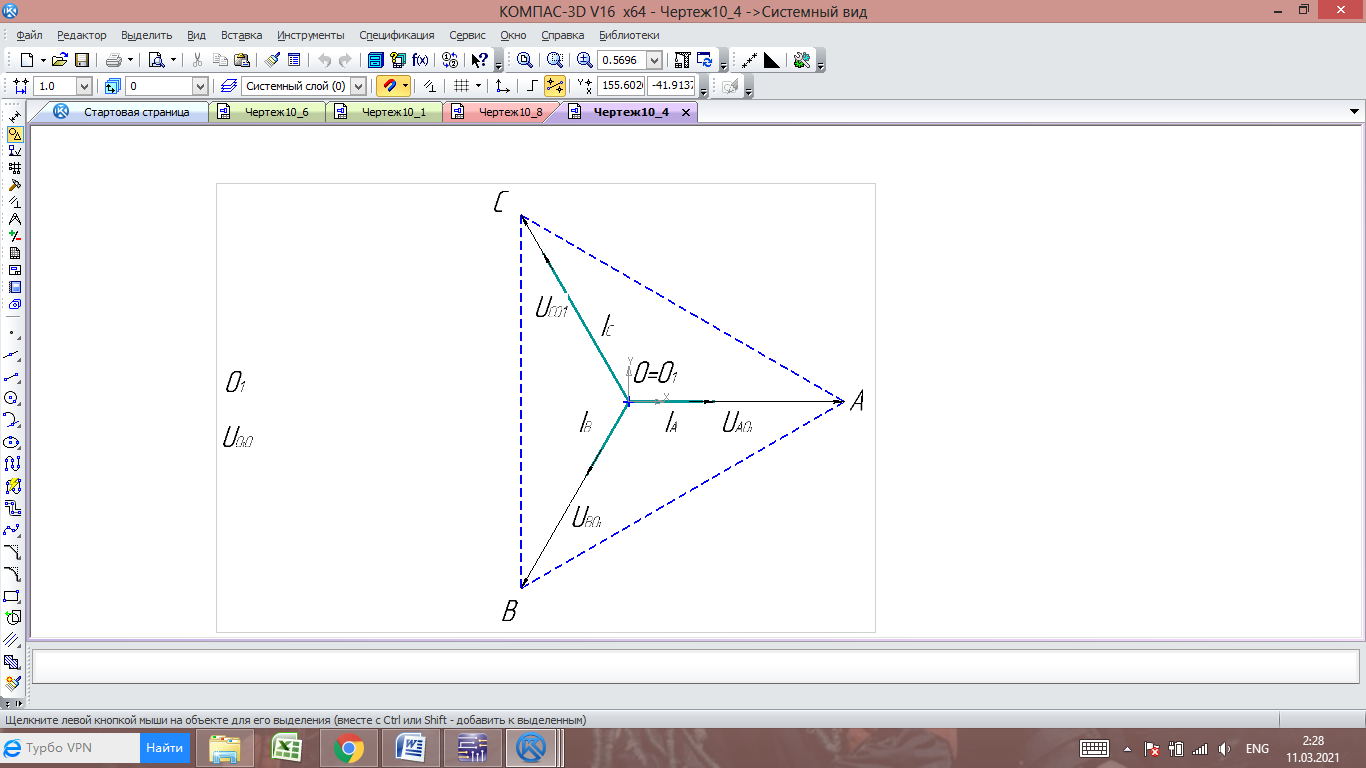The height and width of the screenshot is (768, 1366).
Task: Switch to the Чертеж10_8 tab
Action: pyautogui.click(x=510, y=112)
